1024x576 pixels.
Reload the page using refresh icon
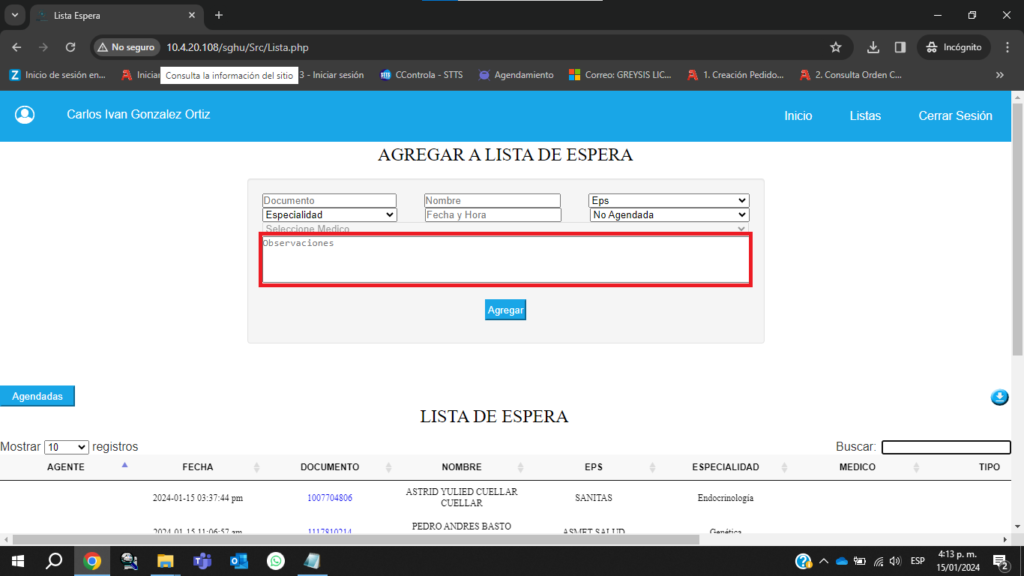70,47
